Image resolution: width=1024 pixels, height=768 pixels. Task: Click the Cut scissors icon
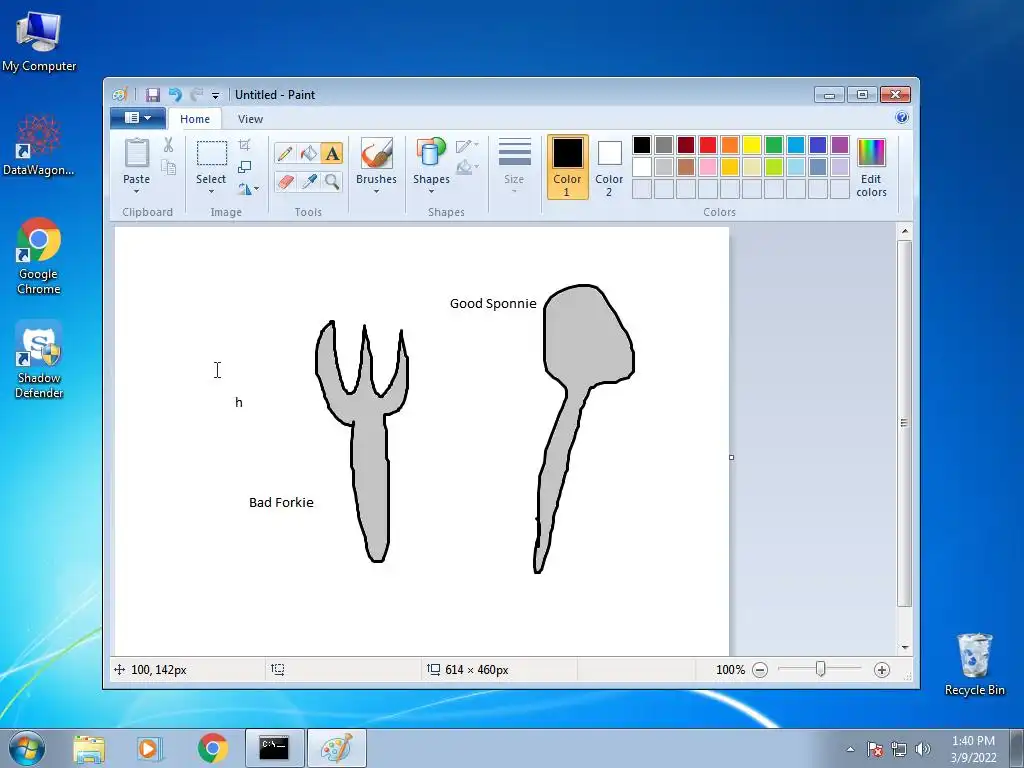coord(168,145)
